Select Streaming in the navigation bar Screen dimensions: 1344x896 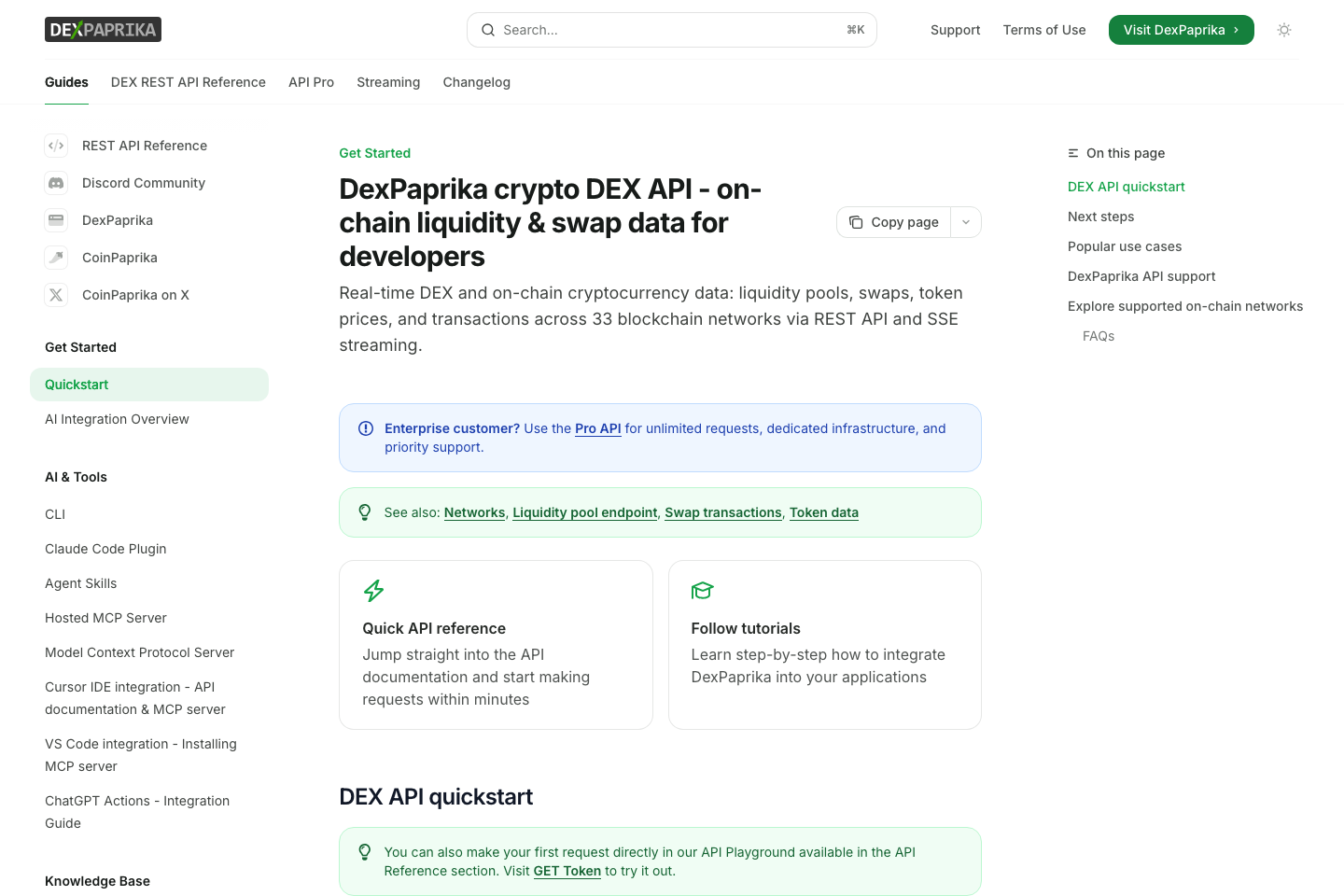coord(388,82)
